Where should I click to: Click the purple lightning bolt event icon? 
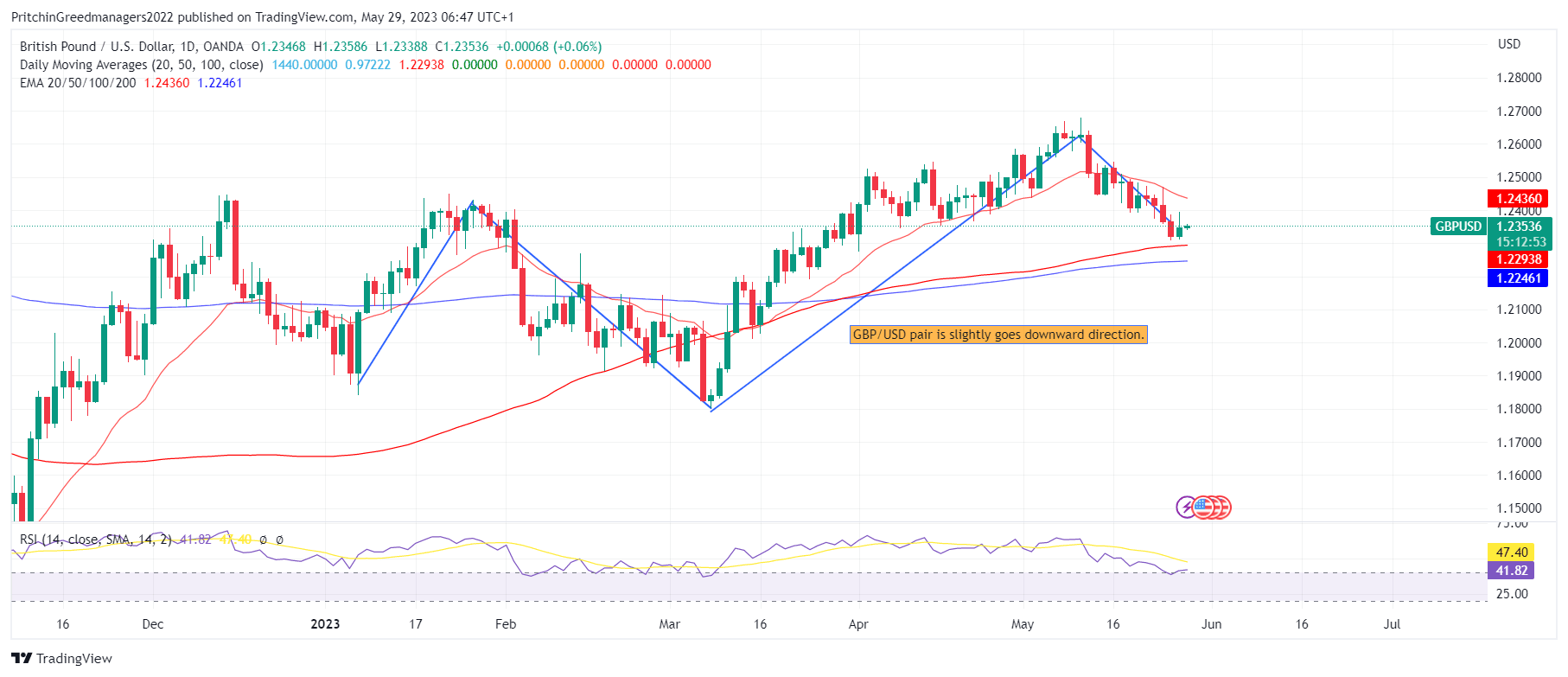(1187, 508)
